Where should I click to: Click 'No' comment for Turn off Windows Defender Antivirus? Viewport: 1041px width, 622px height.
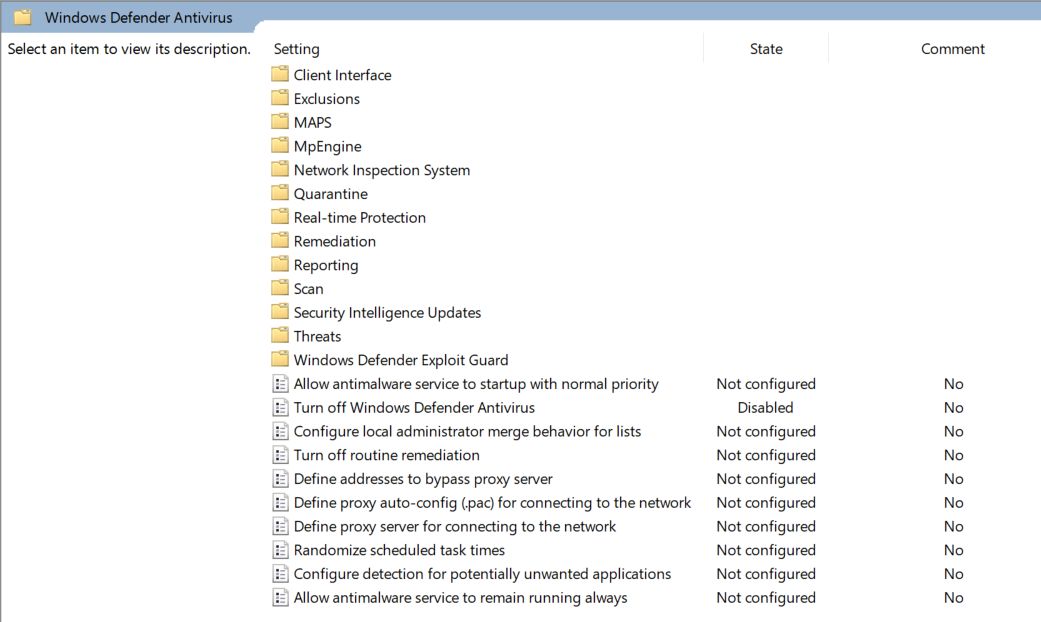[x=953, y=408]
